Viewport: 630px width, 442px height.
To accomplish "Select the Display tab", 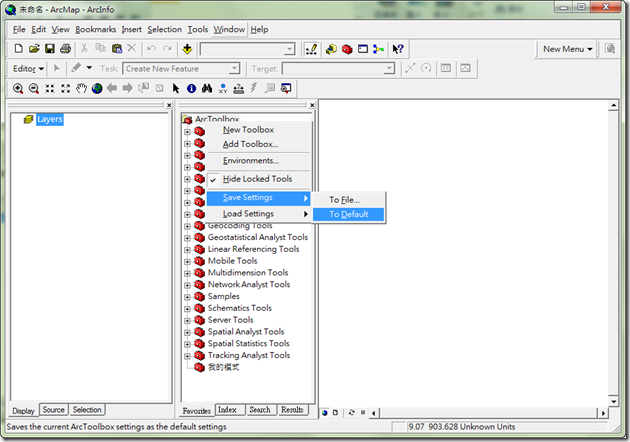I will [x=23, y=411].
